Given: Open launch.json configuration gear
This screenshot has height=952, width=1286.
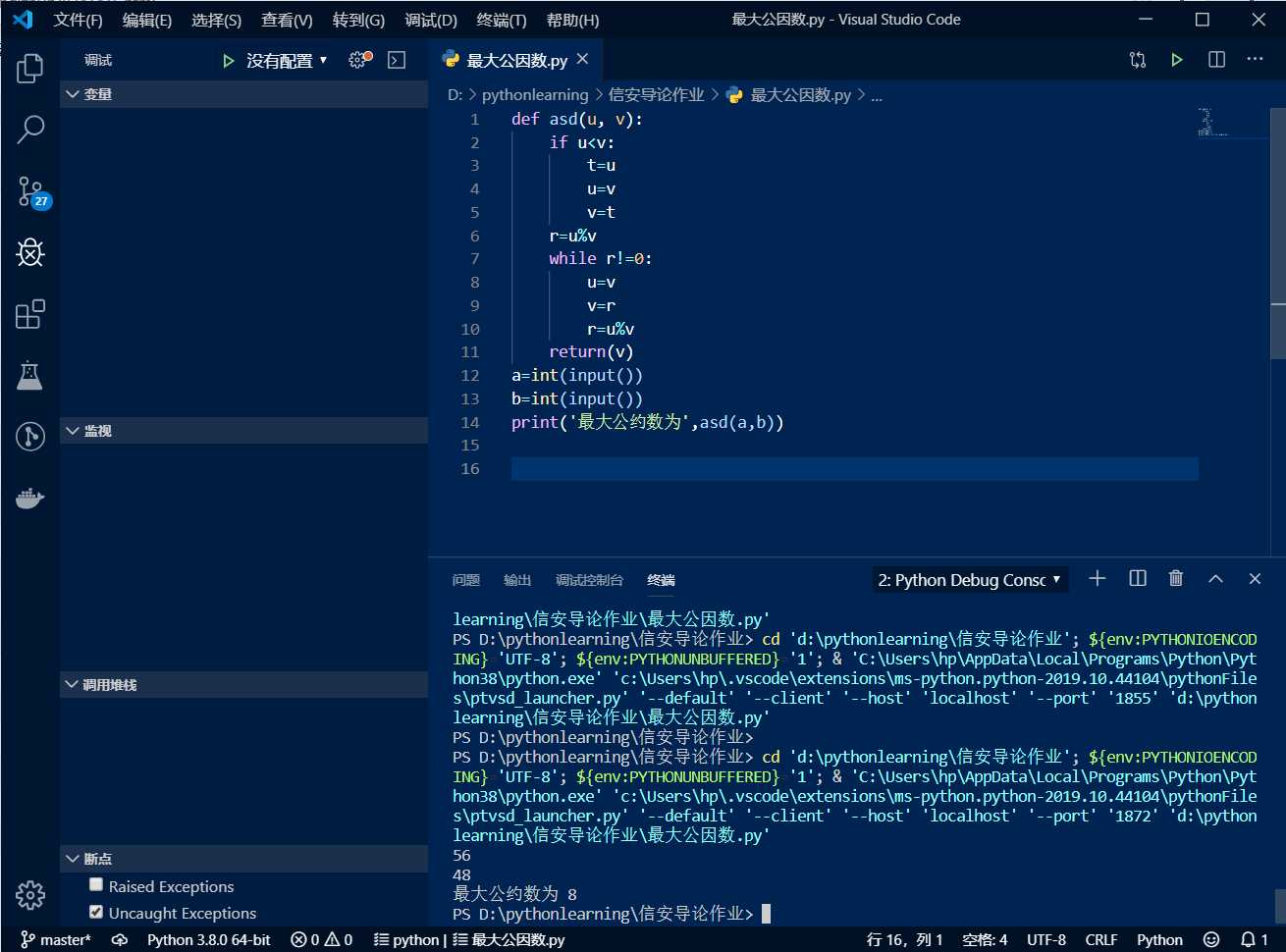Looking at the screenshot, I should pos(359,60).
